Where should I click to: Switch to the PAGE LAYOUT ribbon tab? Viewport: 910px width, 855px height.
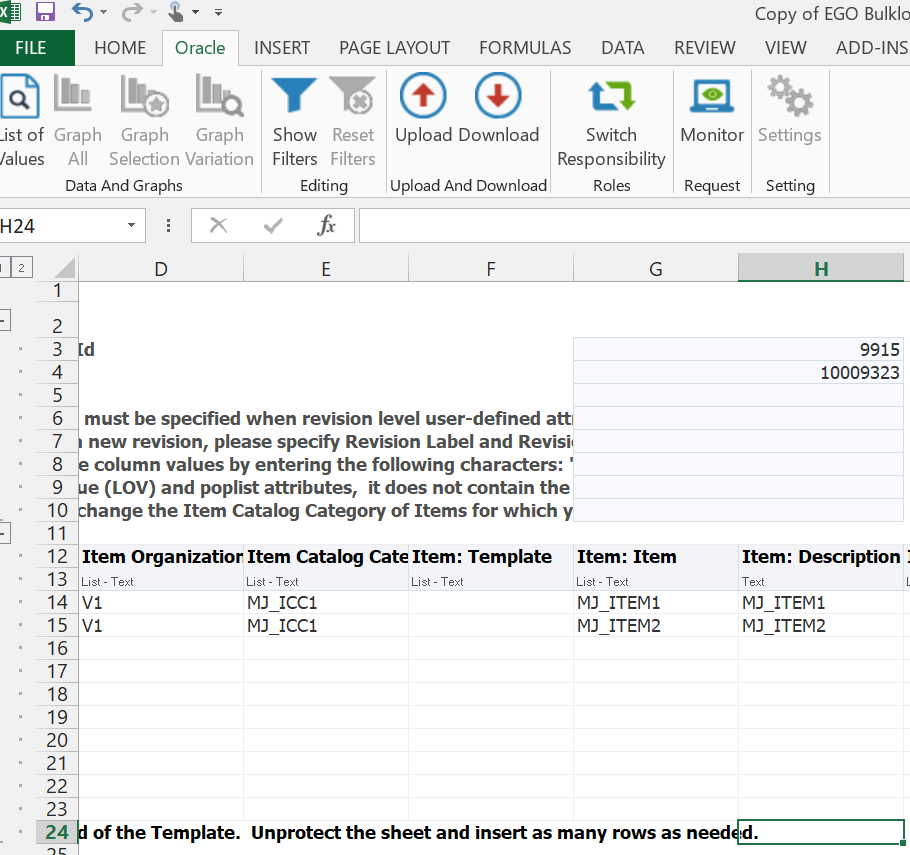point(394,48)
